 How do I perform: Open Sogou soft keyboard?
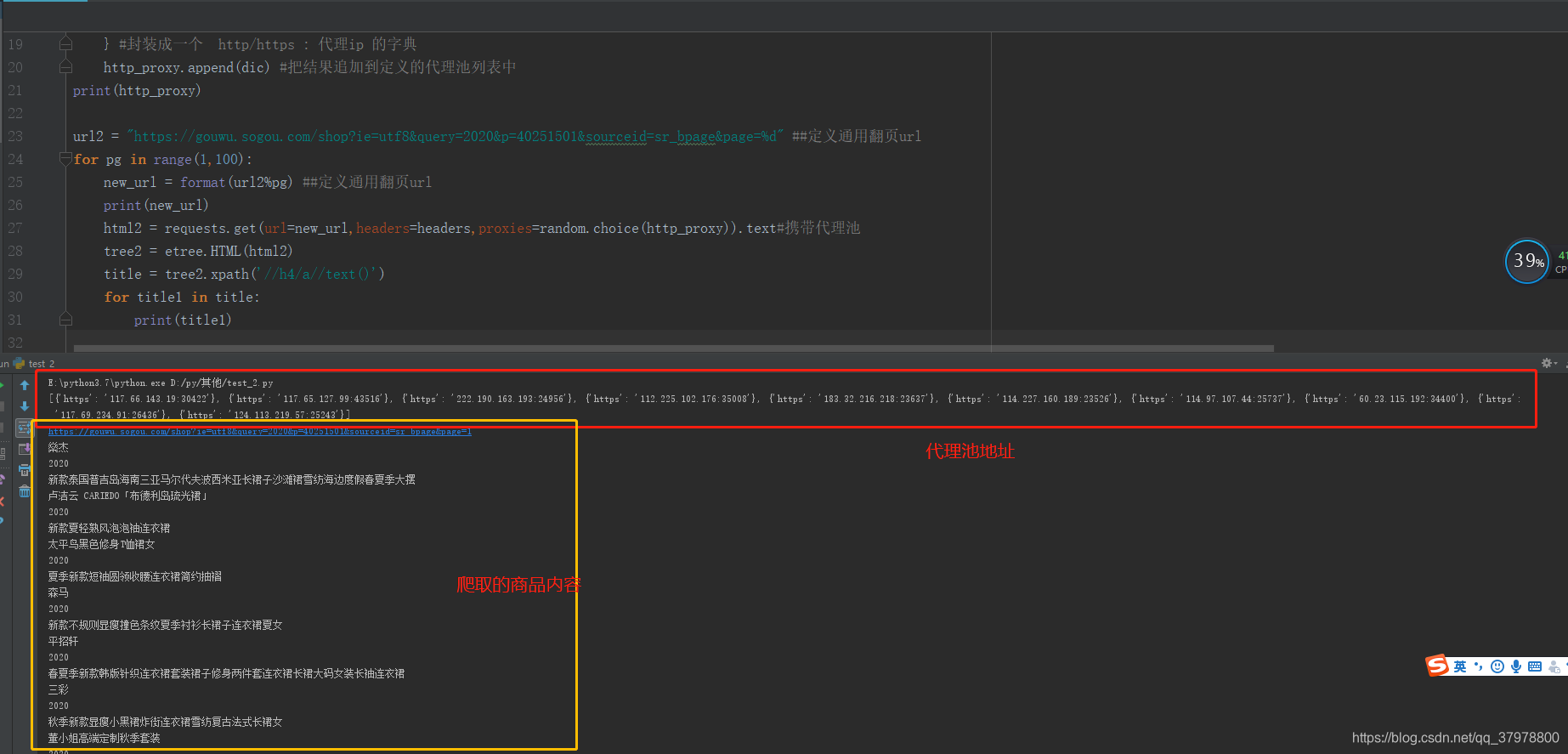coord(1535,666)
